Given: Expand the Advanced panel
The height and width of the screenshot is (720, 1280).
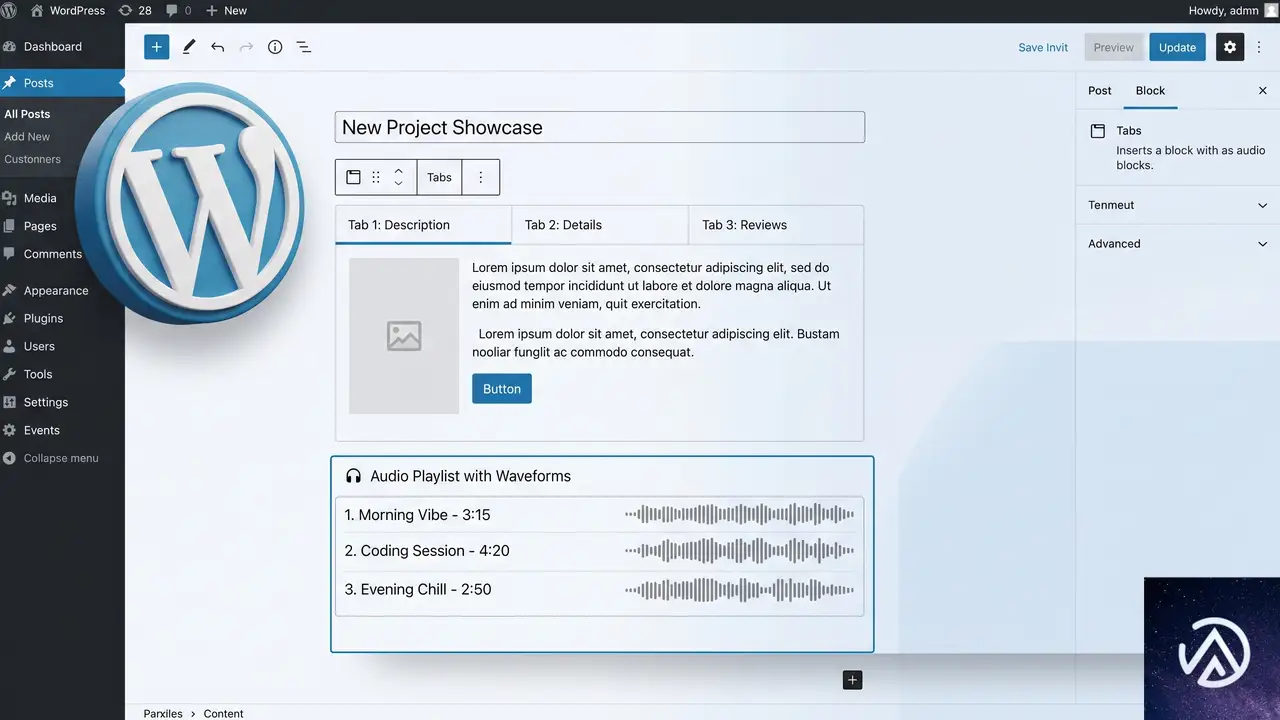Looking at the screenshot, I should [1178, 243].
